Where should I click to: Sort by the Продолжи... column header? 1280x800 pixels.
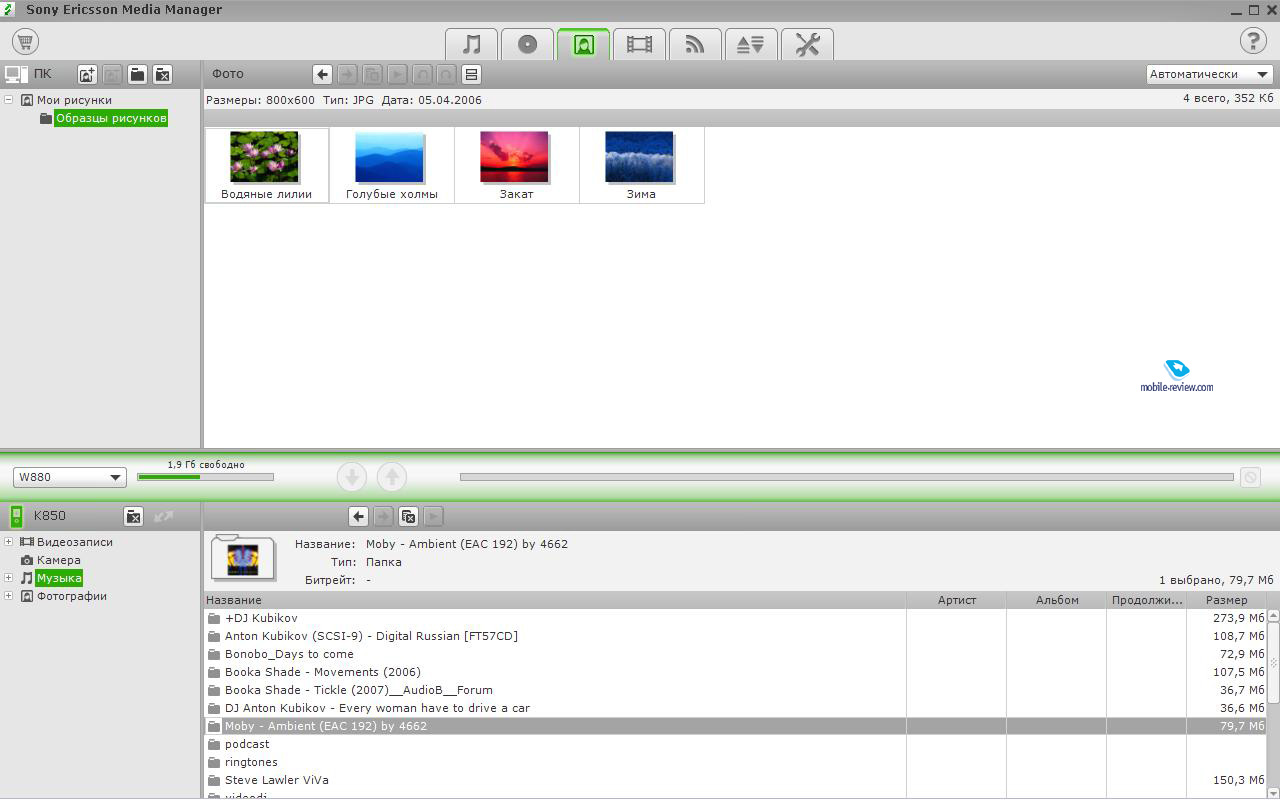[1147, 600]
